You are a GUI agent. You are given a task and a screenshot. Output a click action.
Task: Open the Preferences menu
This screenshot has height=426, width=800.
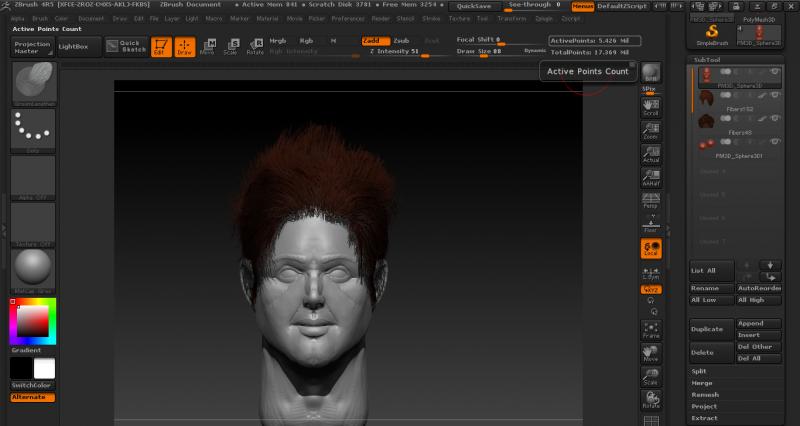pyautogui.click(x=348, y=18)
